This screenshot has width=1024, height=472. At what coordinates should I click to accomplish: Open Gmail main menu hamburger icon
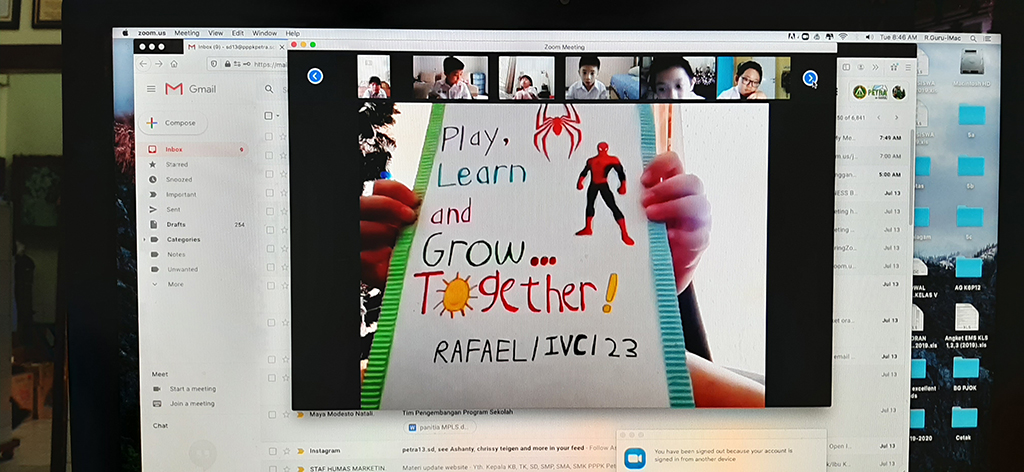[151, 89]
